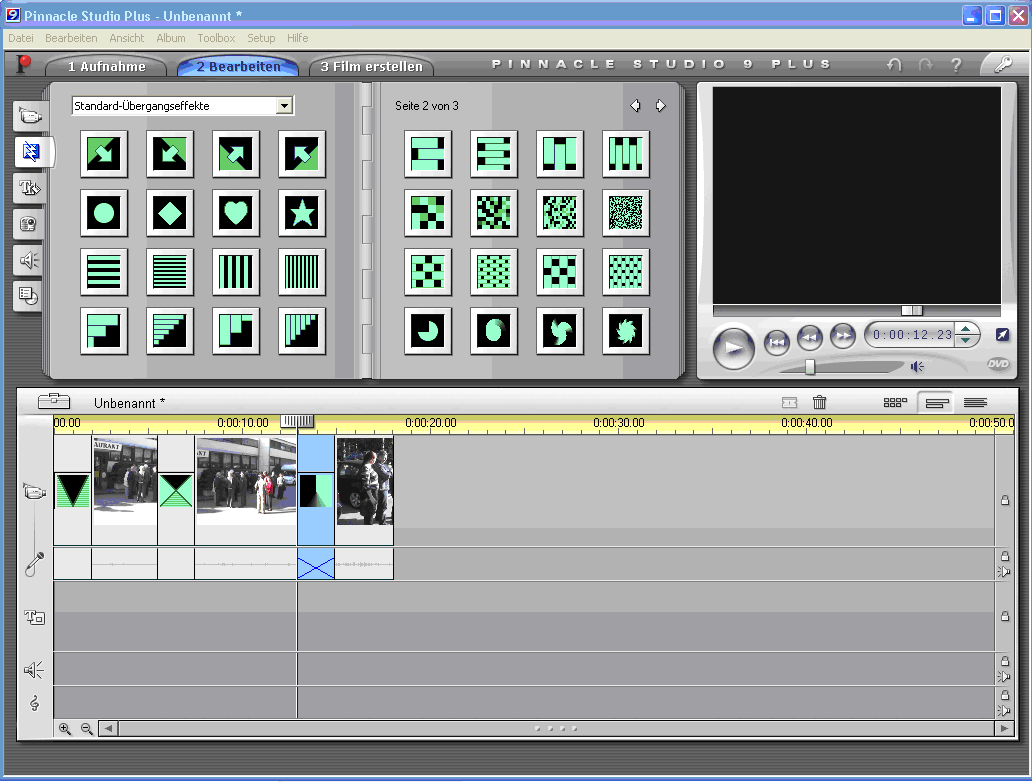Screen dimensions: 1032x782
Task: Switch to timeline view
Action: (x=937, y=402)
